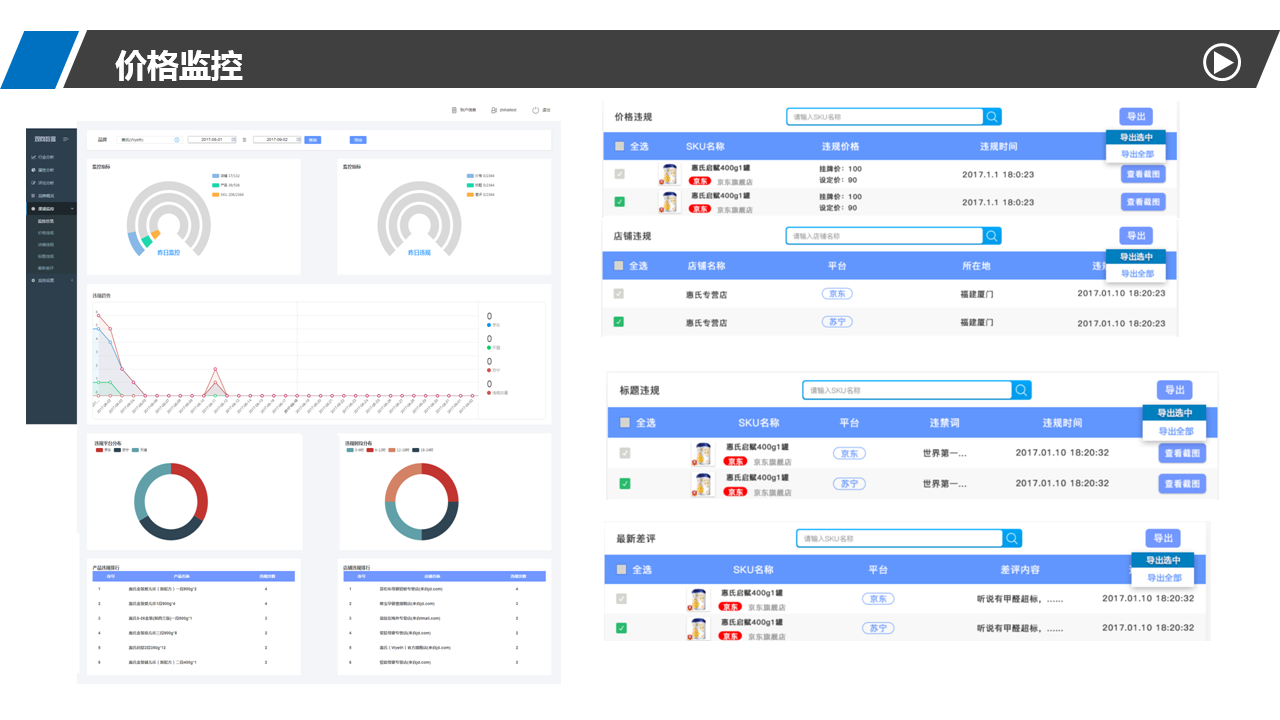Click the logout power icon in dashboard header
Viewport: 1280px width, 720px height.
click(x=536, y=110)
